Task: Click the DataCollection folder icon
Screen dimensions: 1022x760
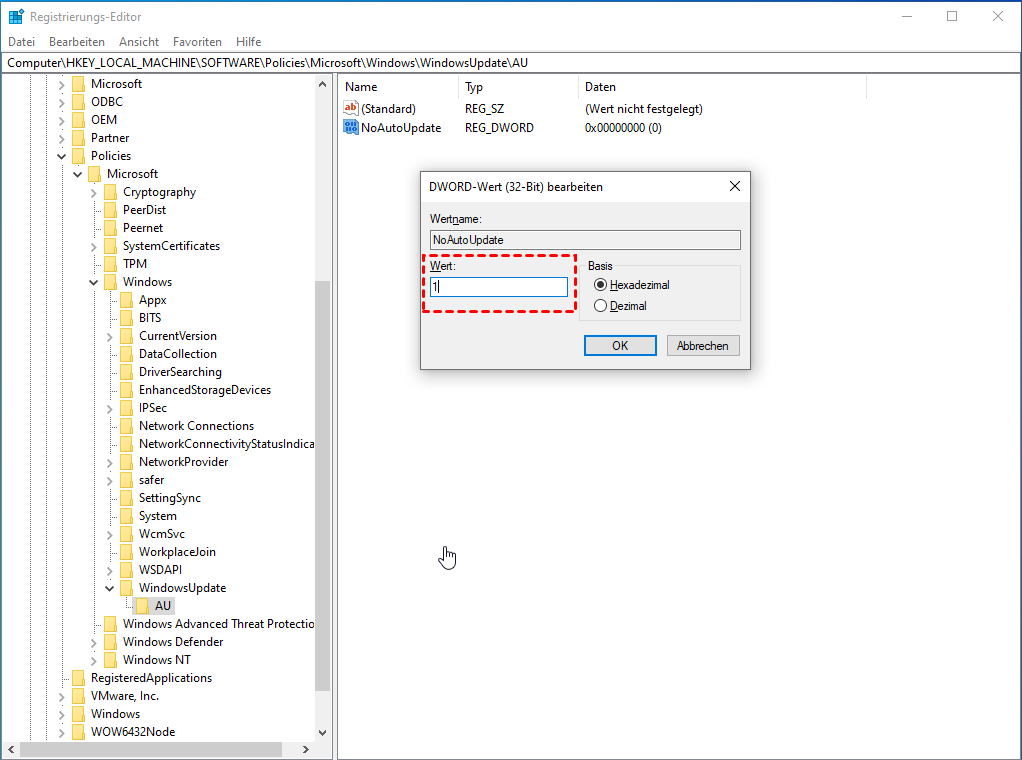Action: coord(126,354)
